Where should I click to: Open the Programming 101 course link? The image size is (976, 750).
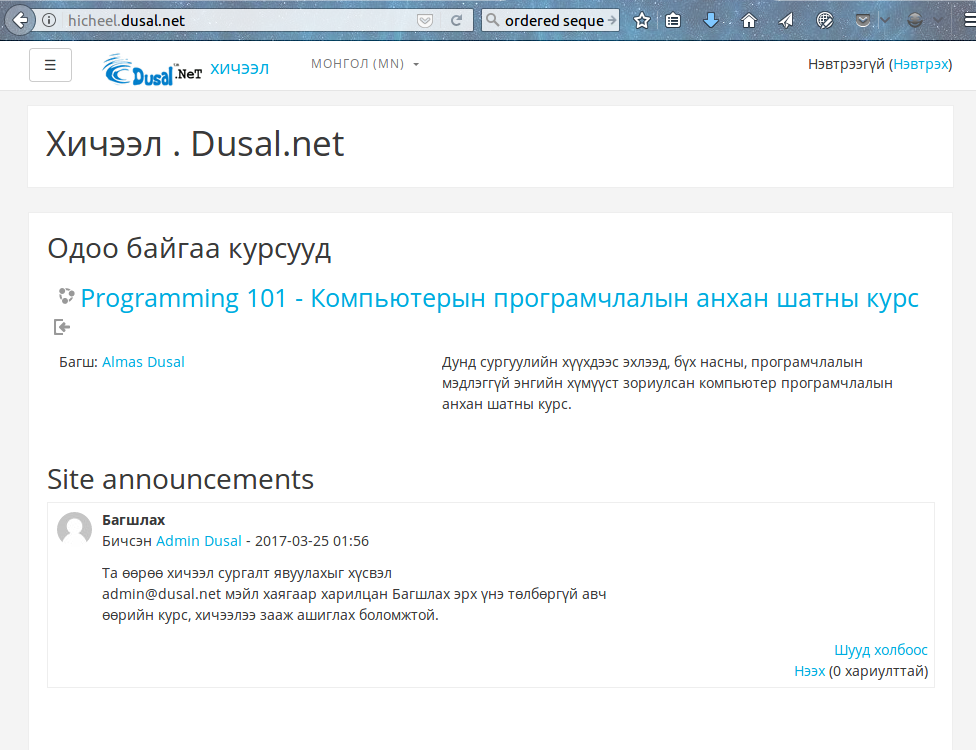tap(499, 298)
